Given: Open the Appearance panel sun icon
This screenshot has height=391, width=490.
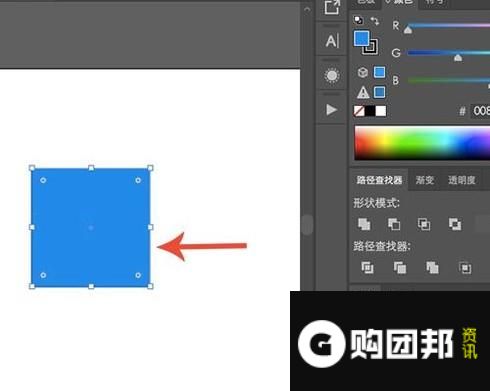Looking at the screenshot, I should click(332, 76).
